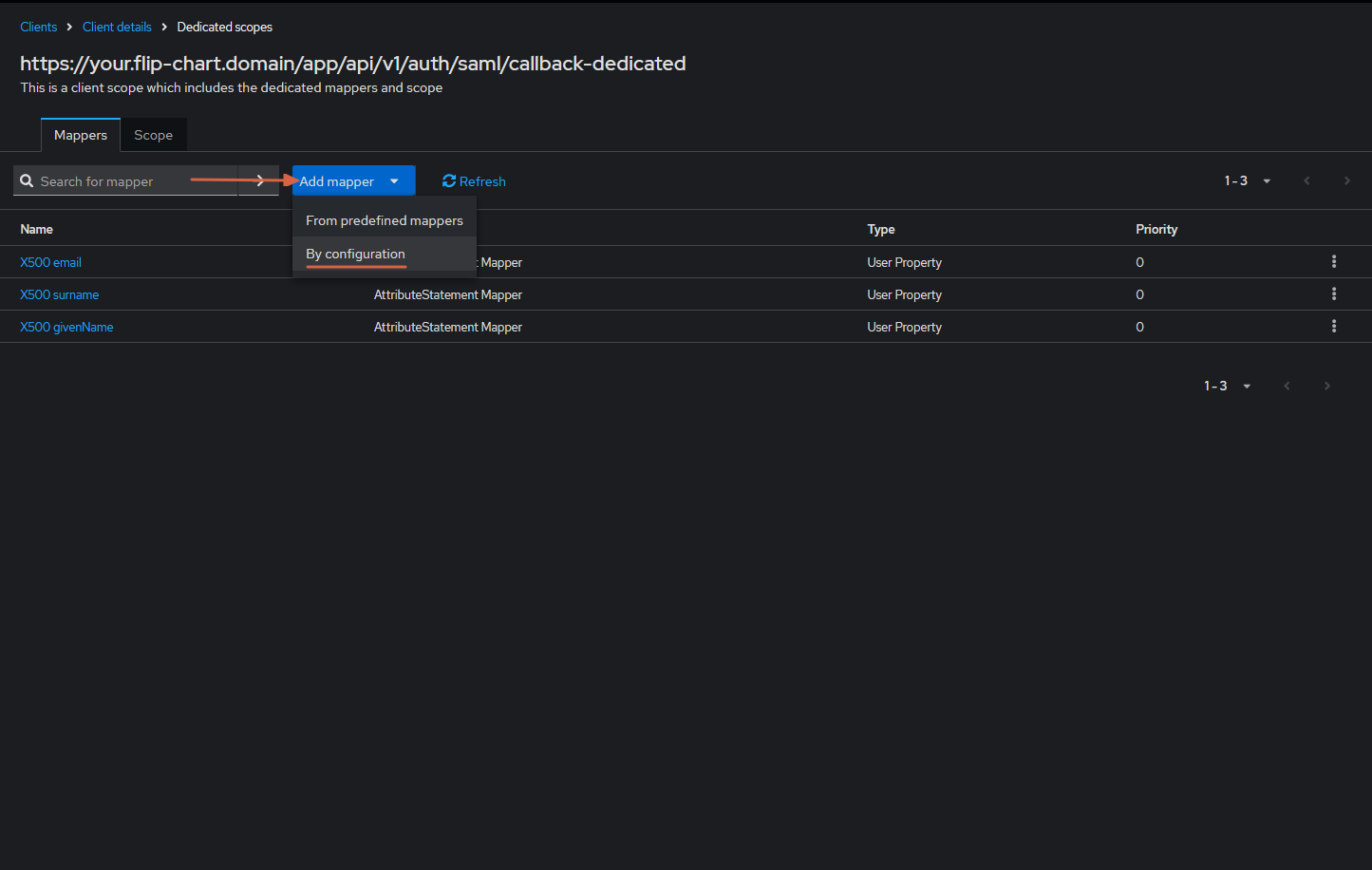Click the Type column header

881,229
